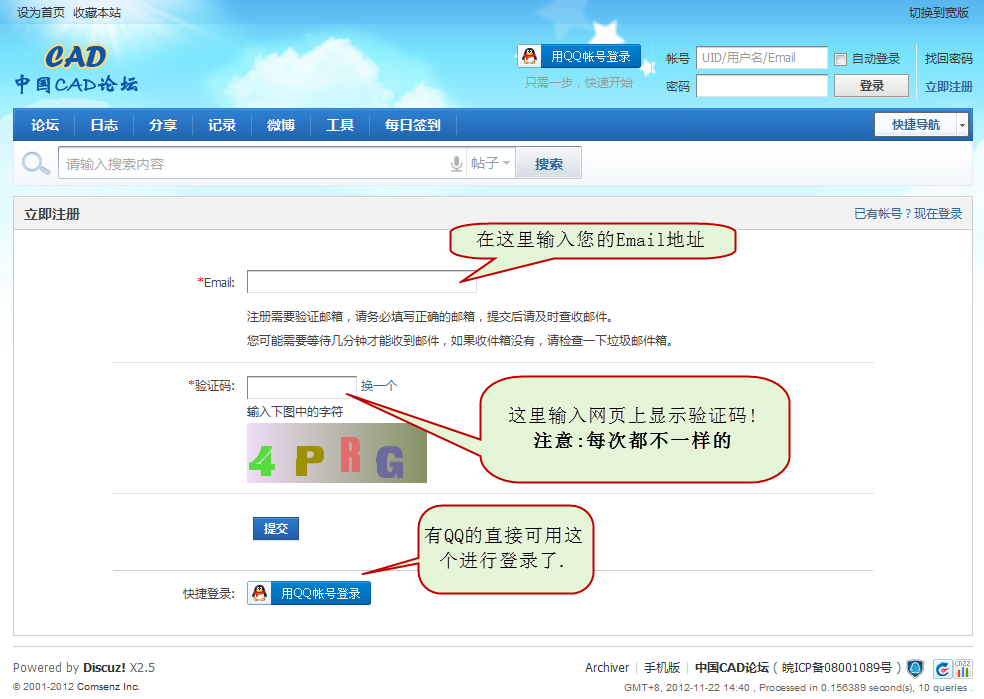Viewport: 984px width, 699px height.
Task: Click the 用QQ帐号登录 button under 快捷登录
Action: [x=309, y=593]
